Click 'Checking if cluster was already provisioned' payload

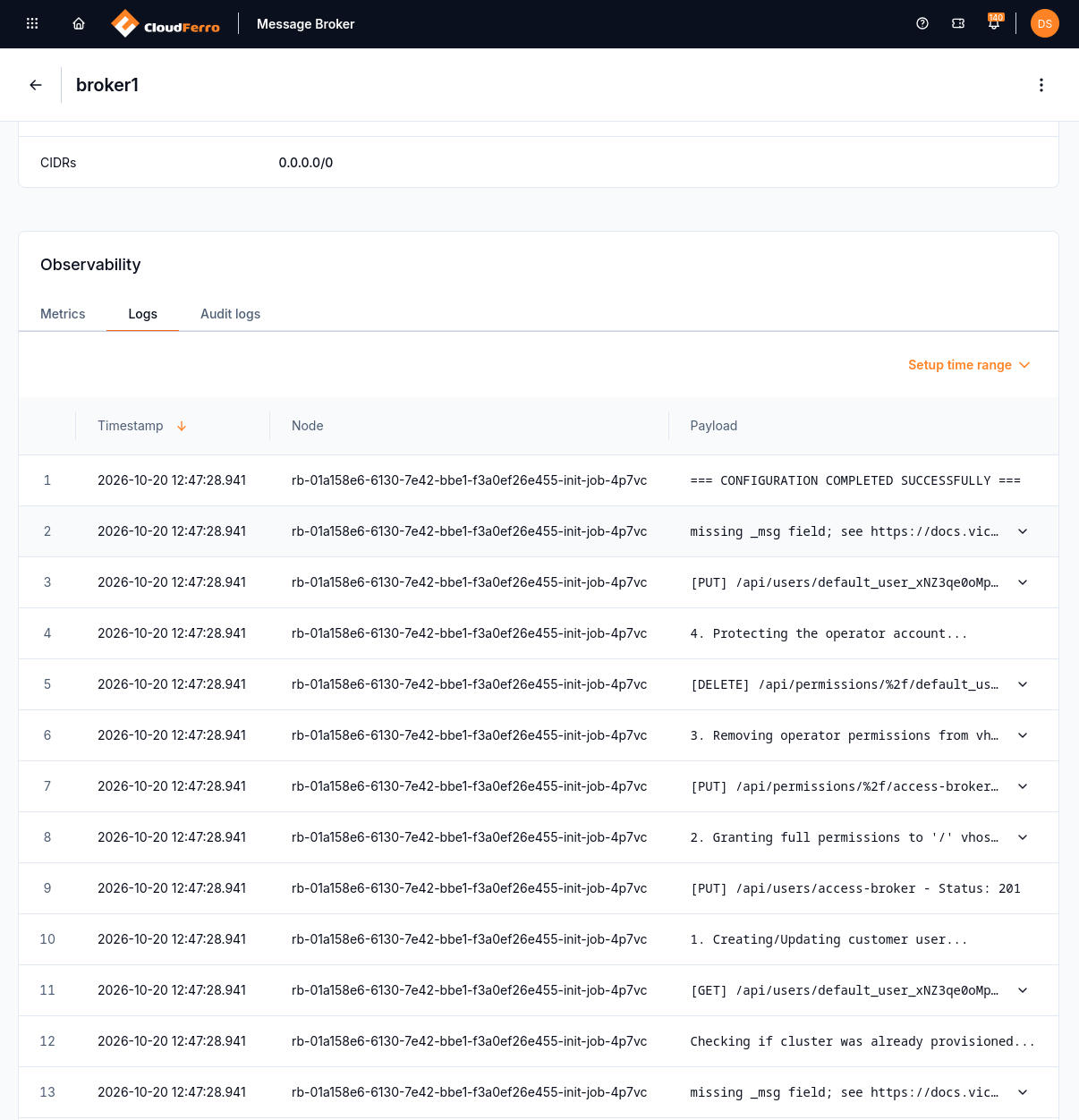[x=862, y=1041]
